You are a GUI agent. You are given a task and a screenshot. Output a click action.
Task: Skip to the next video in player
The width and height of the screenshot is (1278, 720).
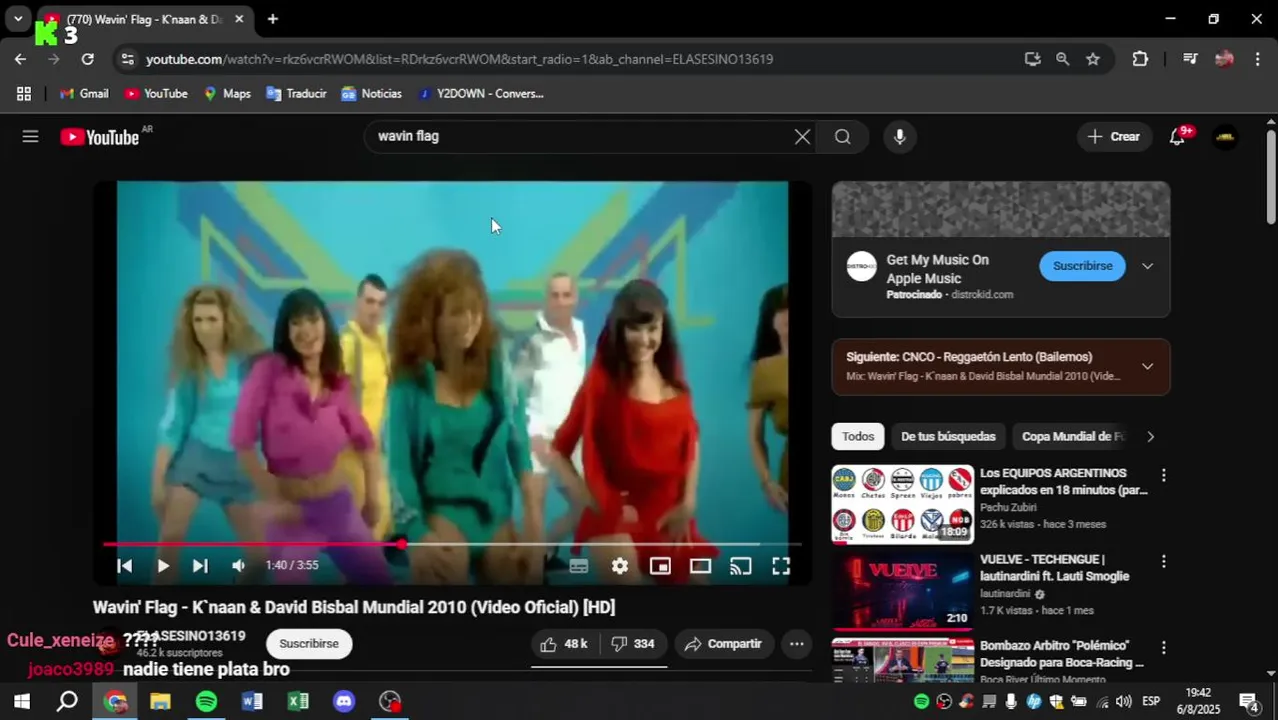click(x=200, y=566)
